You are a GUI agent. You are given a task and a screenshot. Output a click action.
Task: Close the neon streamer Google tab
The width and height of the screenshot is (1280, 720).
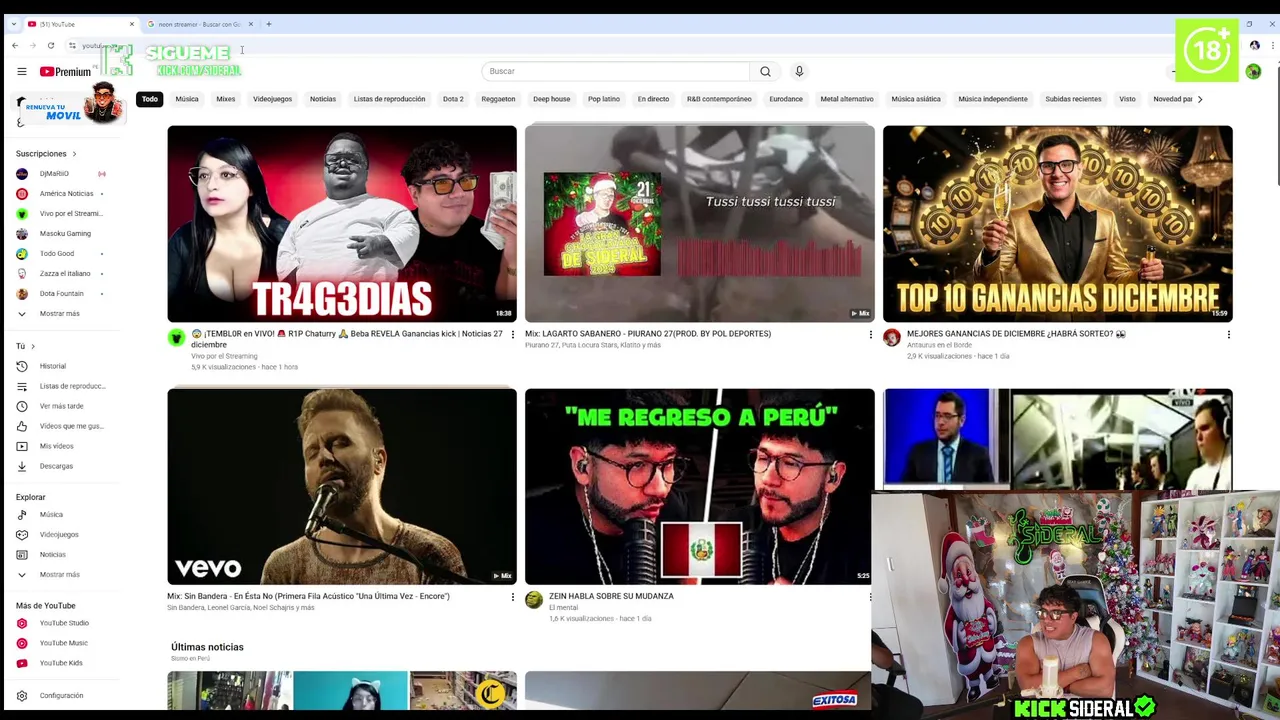point(250,24)
